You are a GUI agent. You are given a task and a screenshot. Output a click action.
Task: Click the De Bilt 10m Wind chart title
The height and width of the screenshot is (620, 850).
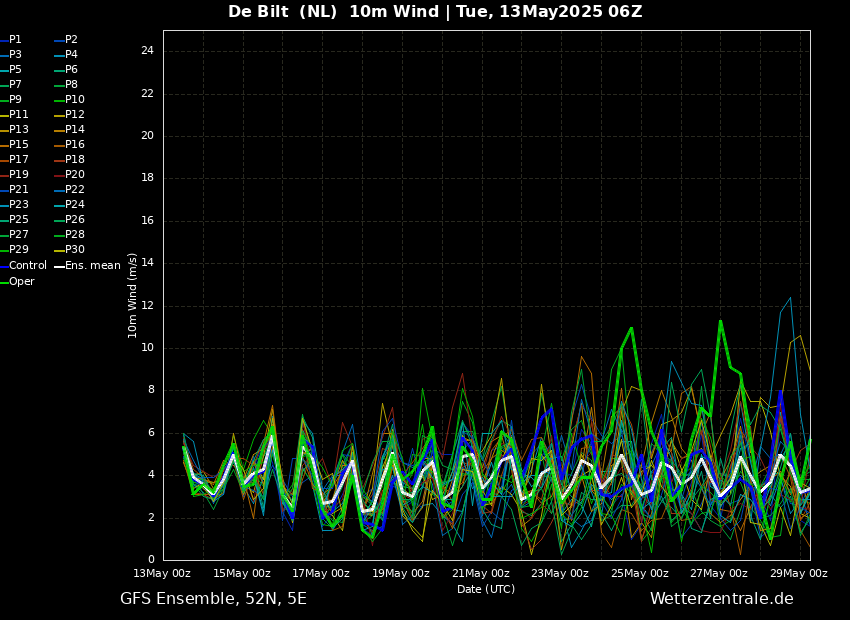(x=435, y=12)
